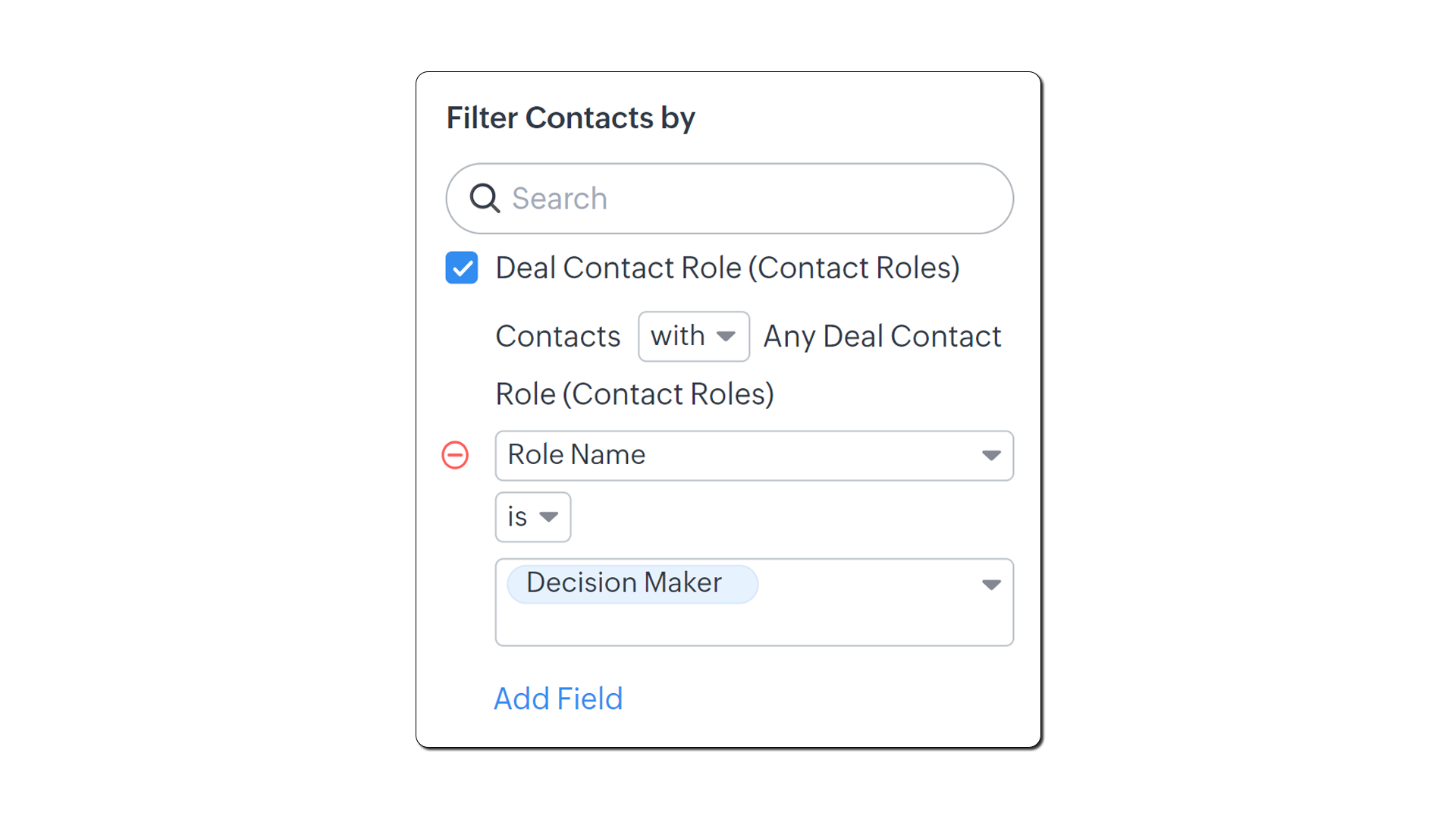Click the "Contacts" label before the with dropdown
1456x819 pixels.
[x=557, y=336]
